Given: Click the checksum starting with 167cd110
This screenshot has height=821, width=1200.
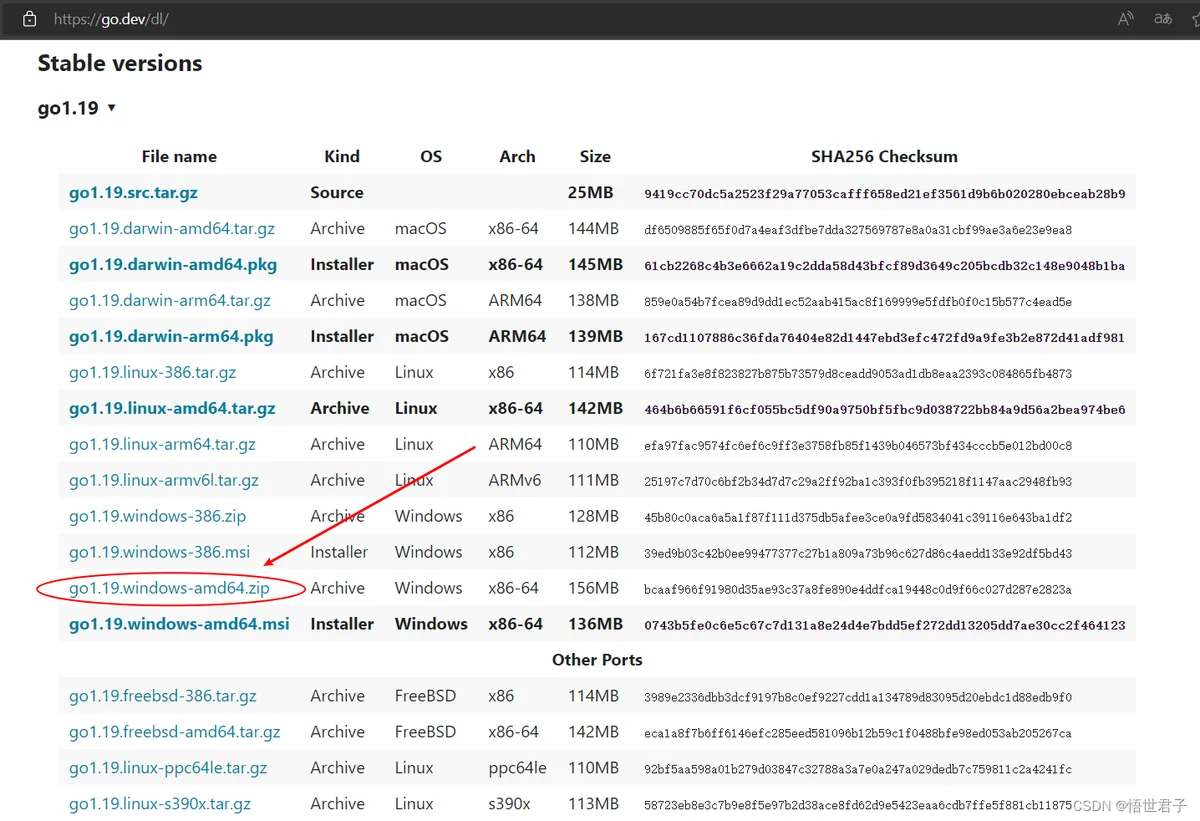Looking at the screenshot, I should pyautogui.click(x=885, y=338).
